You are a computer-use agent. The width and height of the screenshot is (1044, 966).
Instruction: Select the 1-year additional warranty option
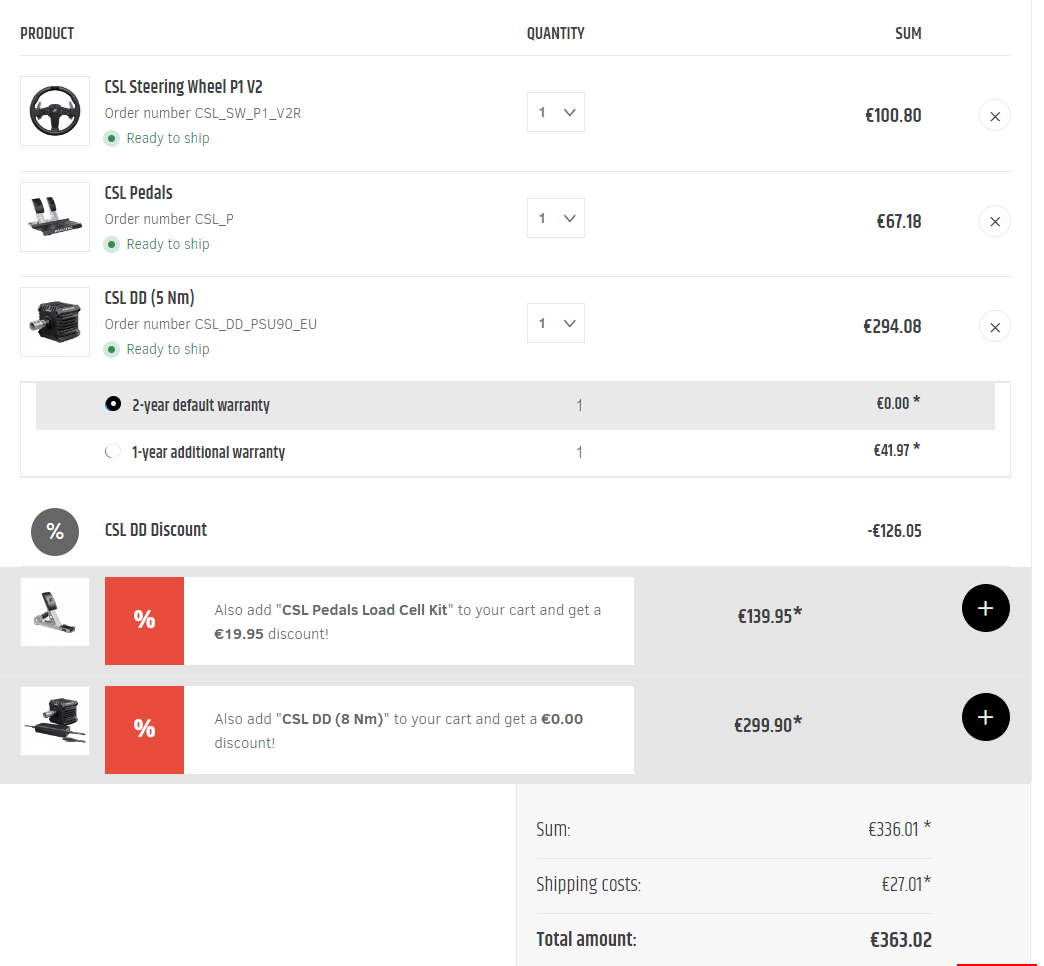[x=113, y=452]
